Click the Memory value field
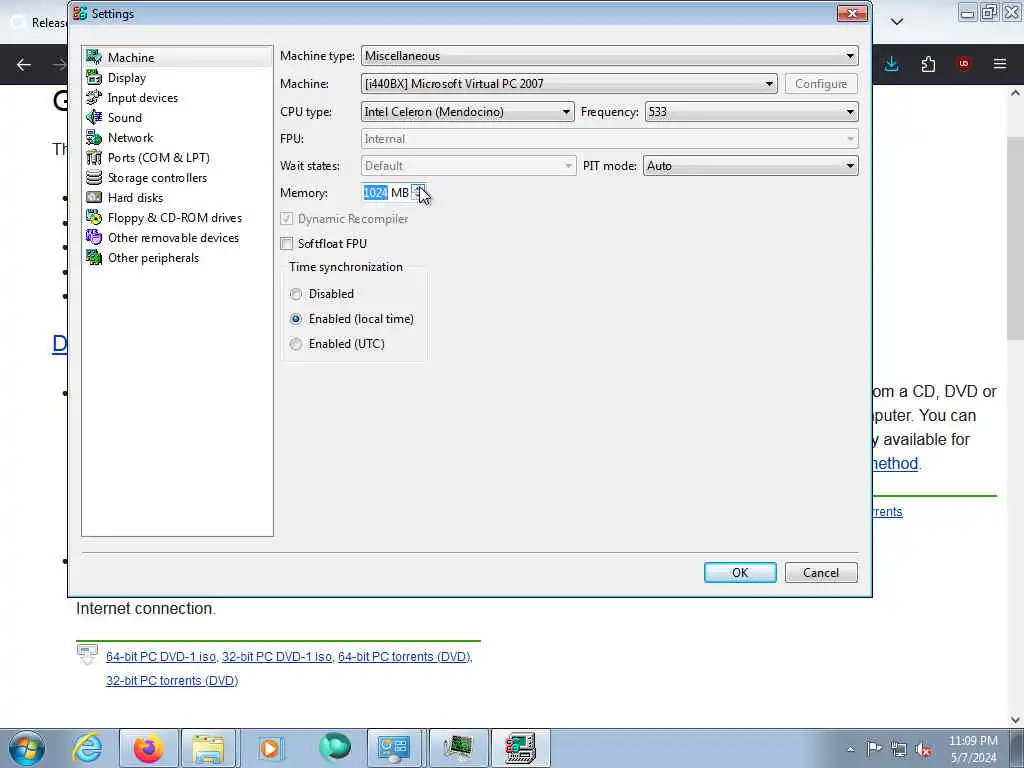Viewport: 1024px width, 768px height. click(x=387, y=193)
